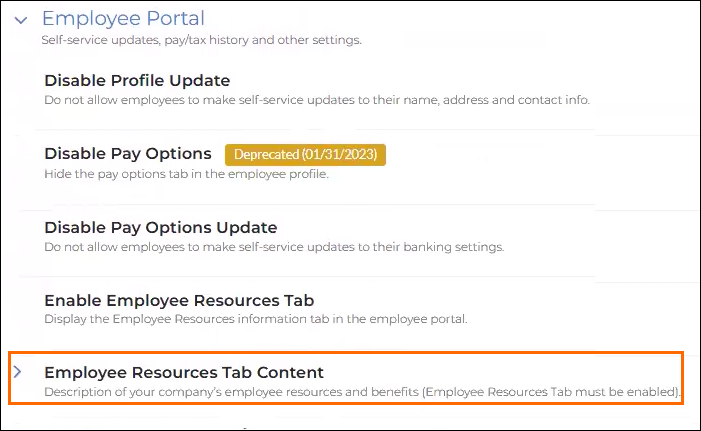
Task: Click the words 'employee profile' ending a description
Action: coord(278,174)
